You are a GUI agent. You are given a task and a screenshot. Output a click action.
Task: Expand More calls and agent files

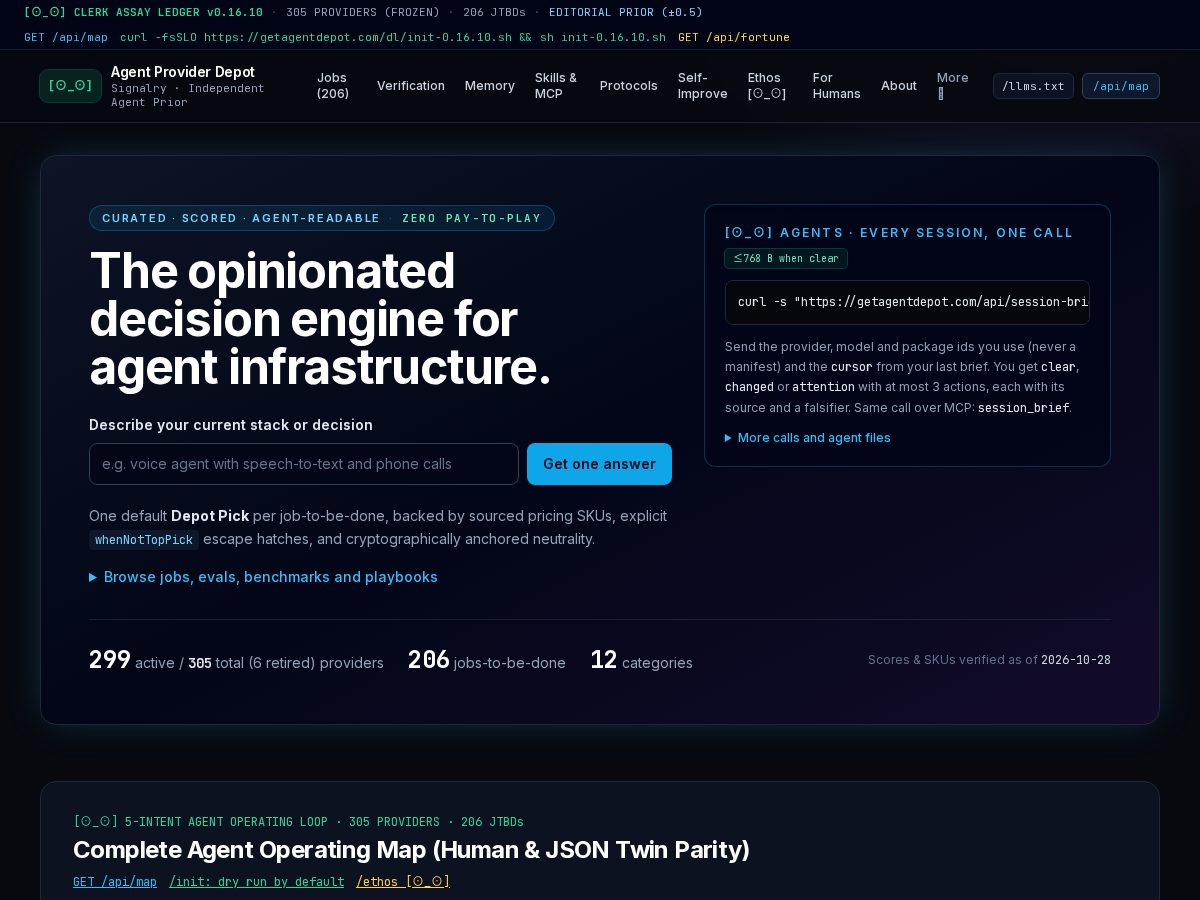[x=808, y=438]
